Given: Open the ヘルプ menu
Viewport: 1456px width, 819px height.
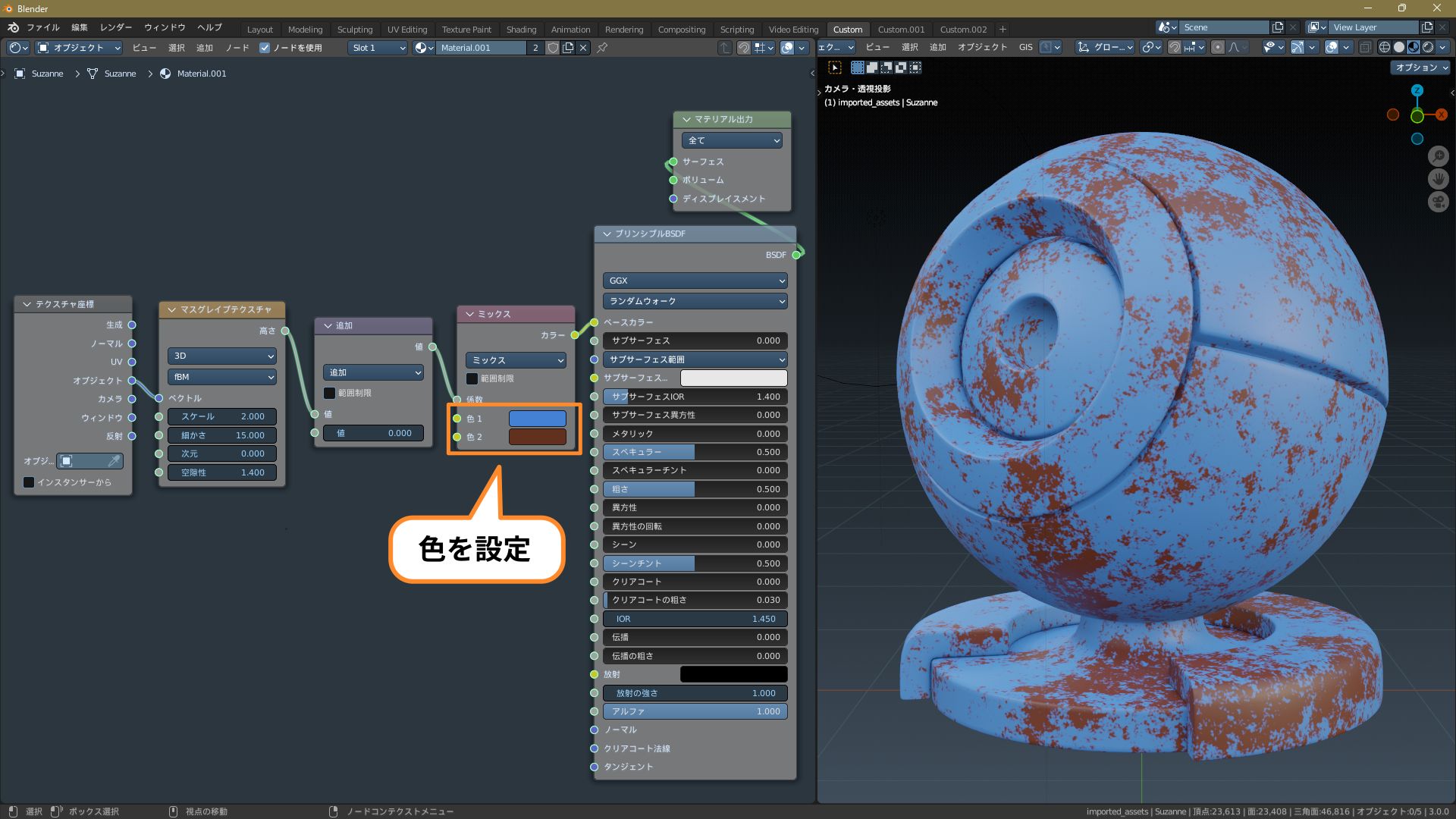Looking at the screenshot, I should click(x=209, y=28).
